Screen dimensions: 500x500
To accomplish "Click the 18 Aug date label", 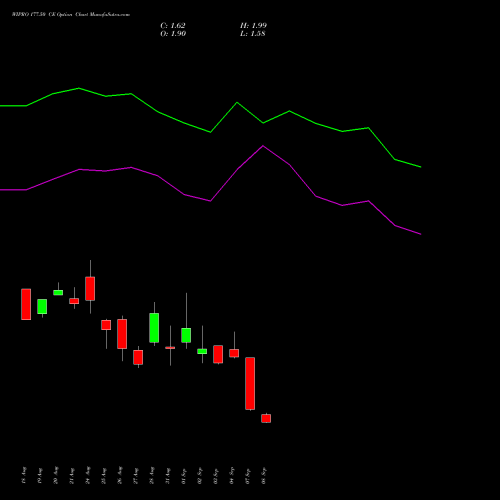I will 24,476.
